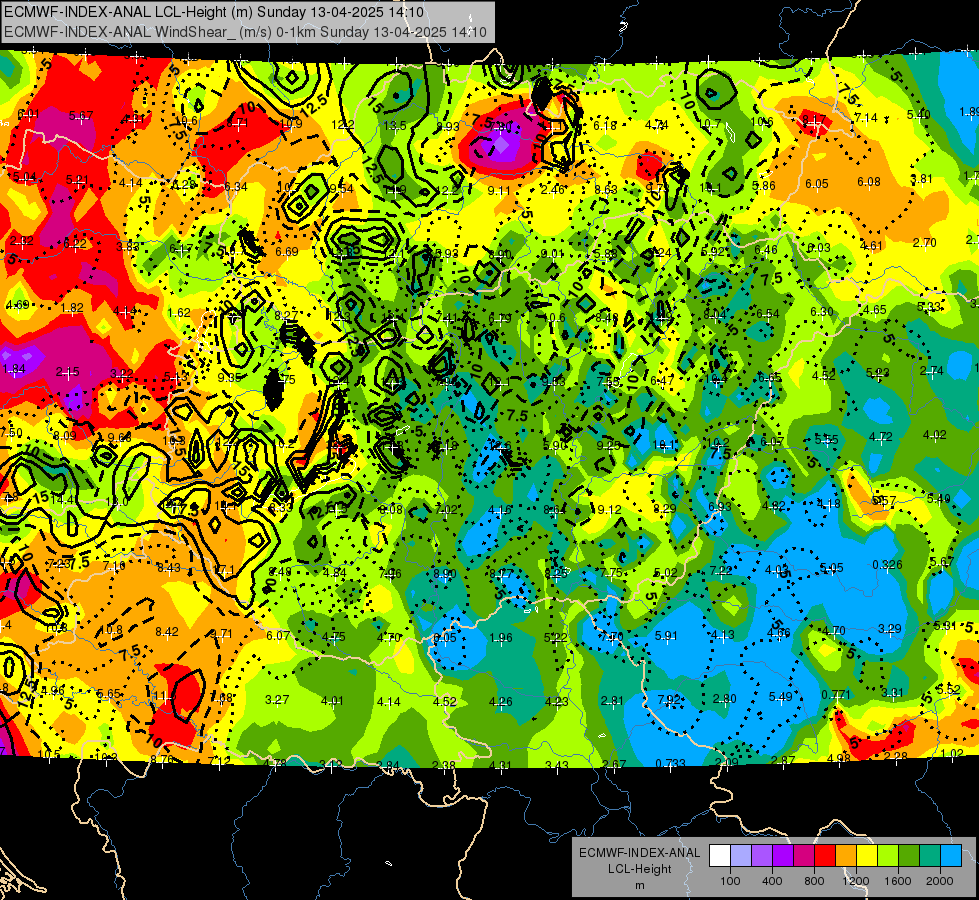979x900 pixels.
Task: Click the grid value '7.14' in the upper right
Action: tap(866, 117)
